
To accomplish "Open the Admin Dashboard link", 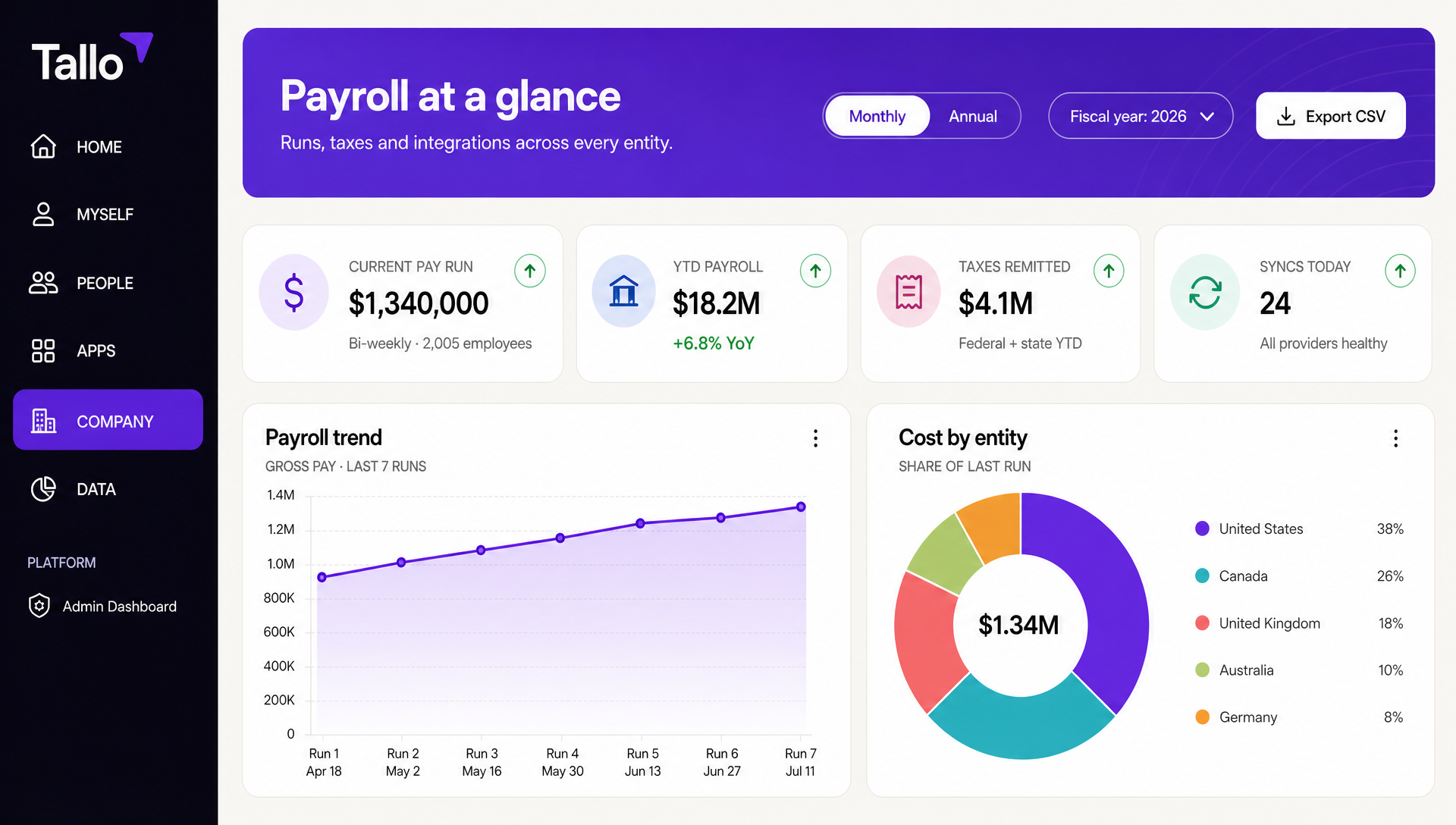I will point(102,606).
